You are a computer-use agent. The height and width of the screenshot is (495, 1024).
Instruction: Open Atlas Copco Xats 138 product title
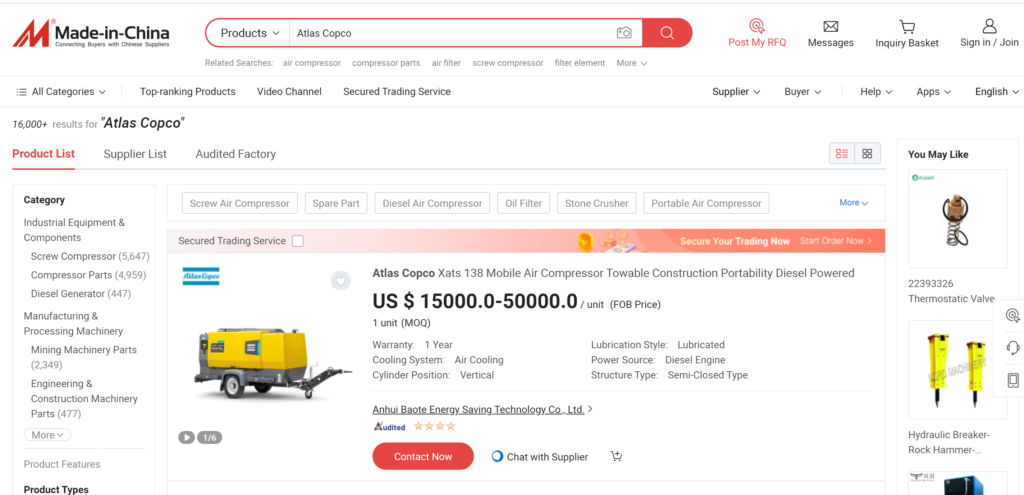[x=613, y=273]
